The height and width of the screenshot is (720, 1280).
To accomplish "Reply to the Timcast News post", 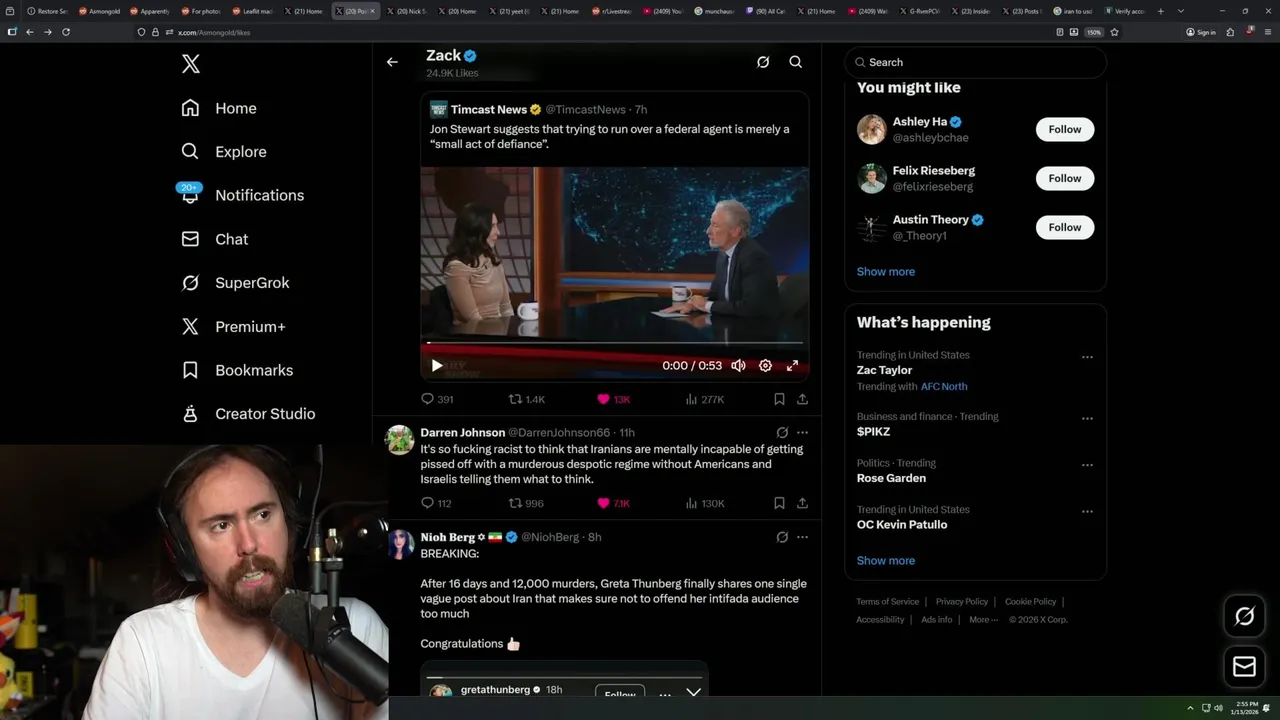I will tap(437, 399).
